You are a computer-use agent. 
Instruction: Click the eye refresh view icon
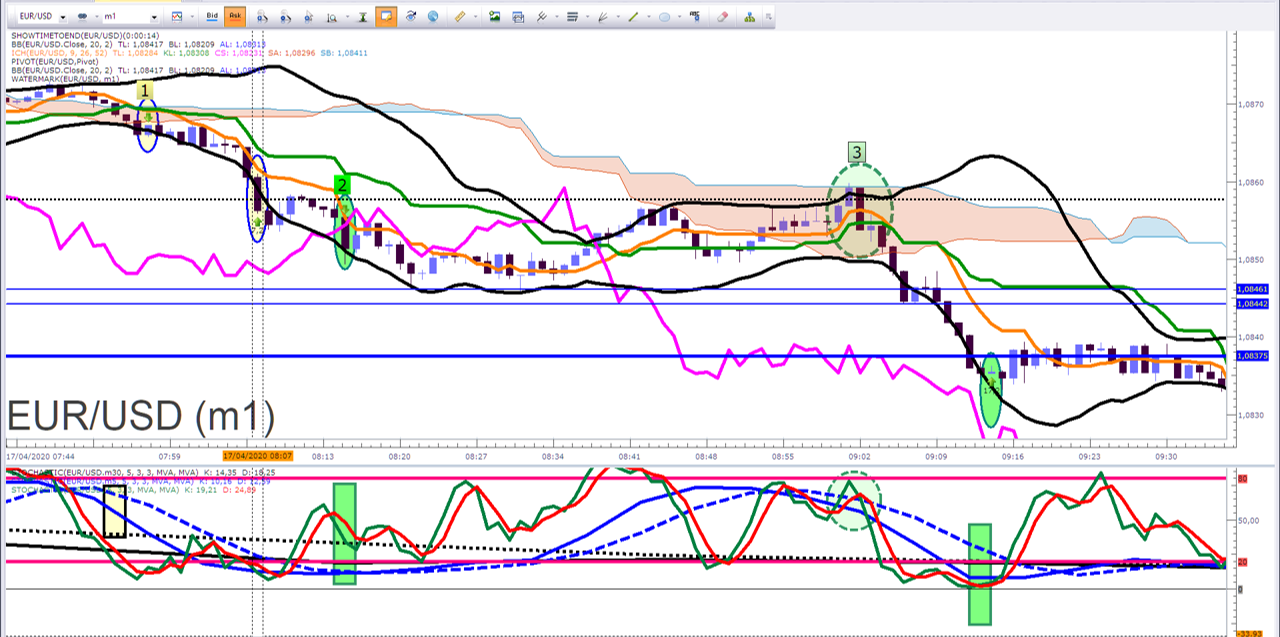410,17
